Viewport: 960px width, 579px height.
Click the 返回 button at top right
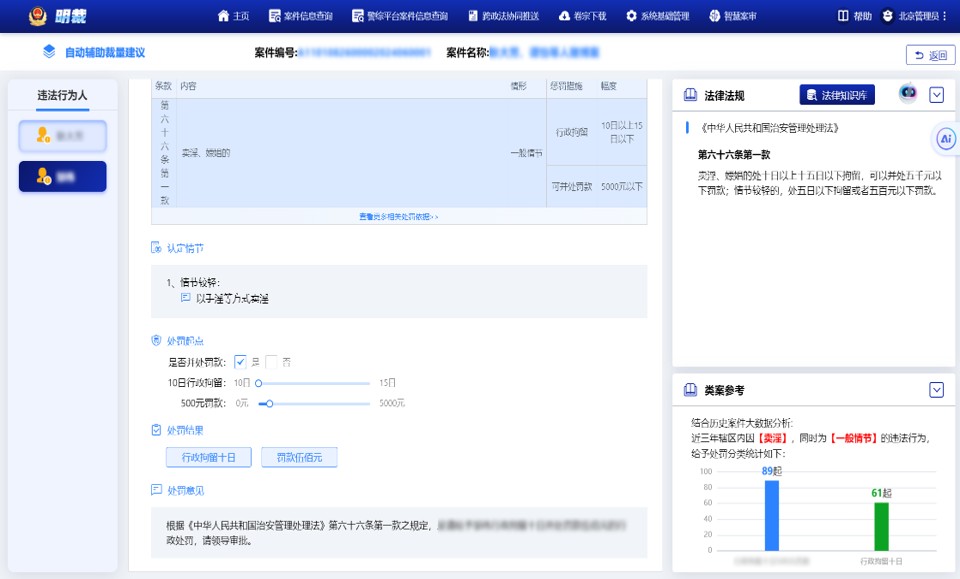tap(932, 55)
